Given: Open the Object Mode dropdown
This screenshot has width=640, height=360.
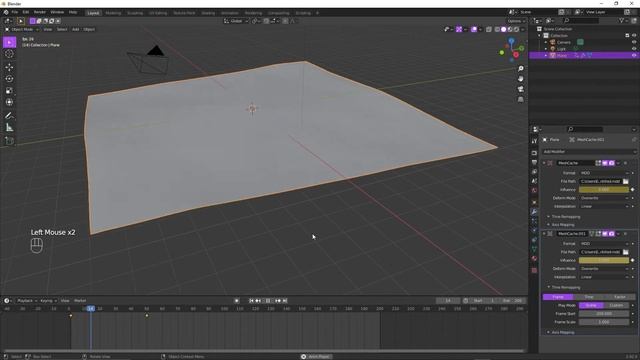Looking at the screenshot, I should (x=22, y=29).
